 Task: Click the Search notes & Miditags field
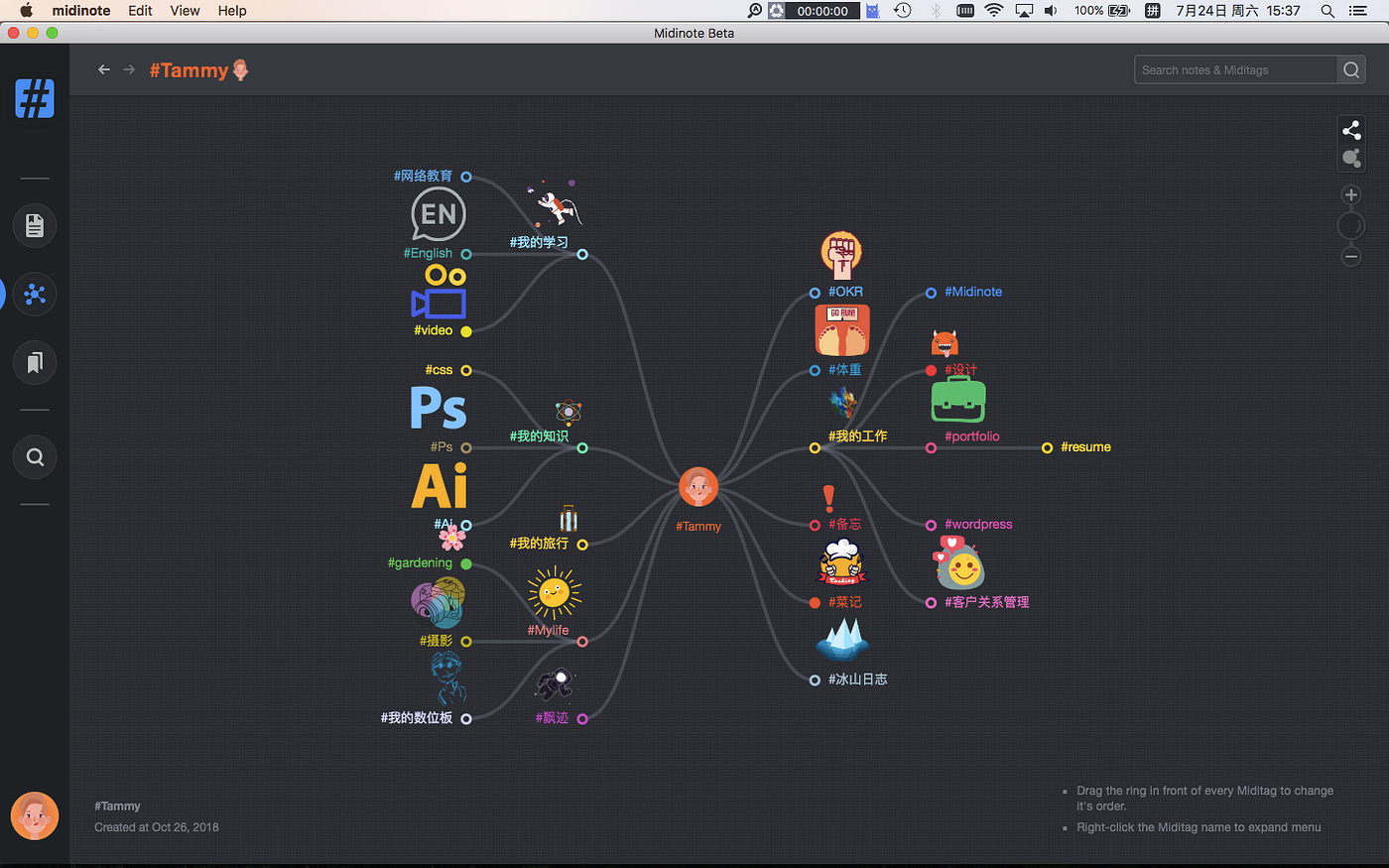pyautogui.click(x=1235, y=69)
